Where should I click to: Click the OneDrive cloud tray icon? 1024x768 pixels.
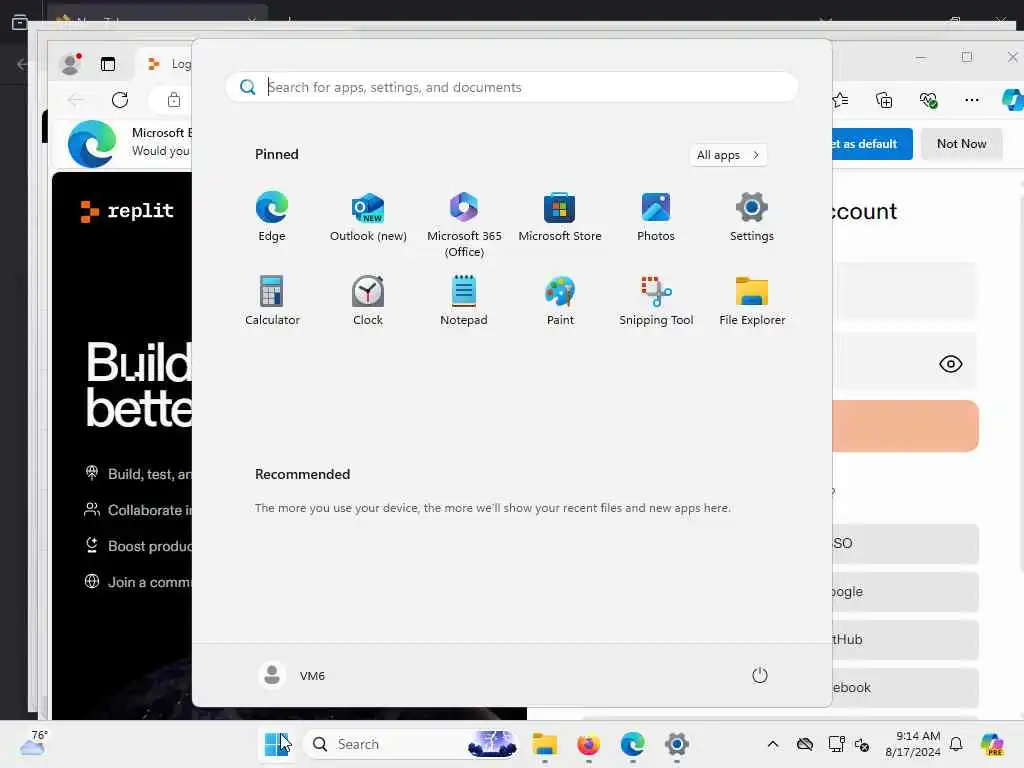(805, 744)
